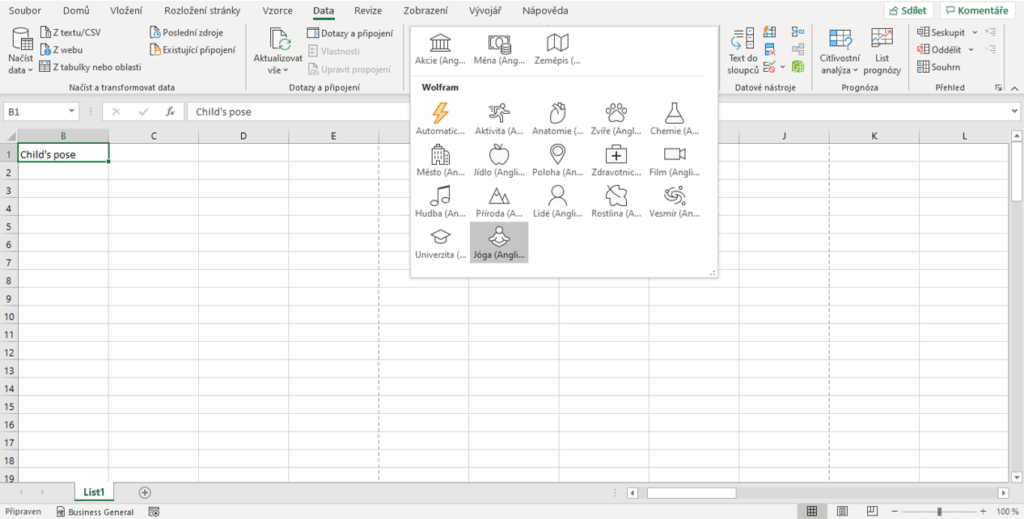Choose the Automatic Wolfram data type

click(x=440, y=119)
